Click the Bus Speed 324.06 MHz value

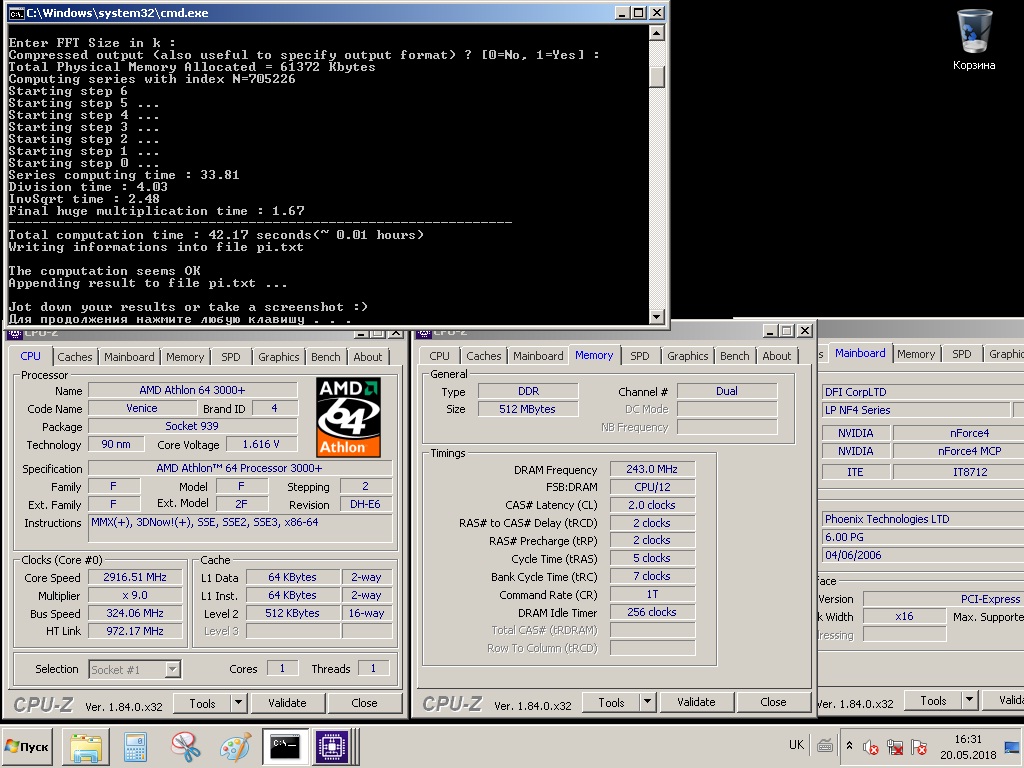pos(135,613)
